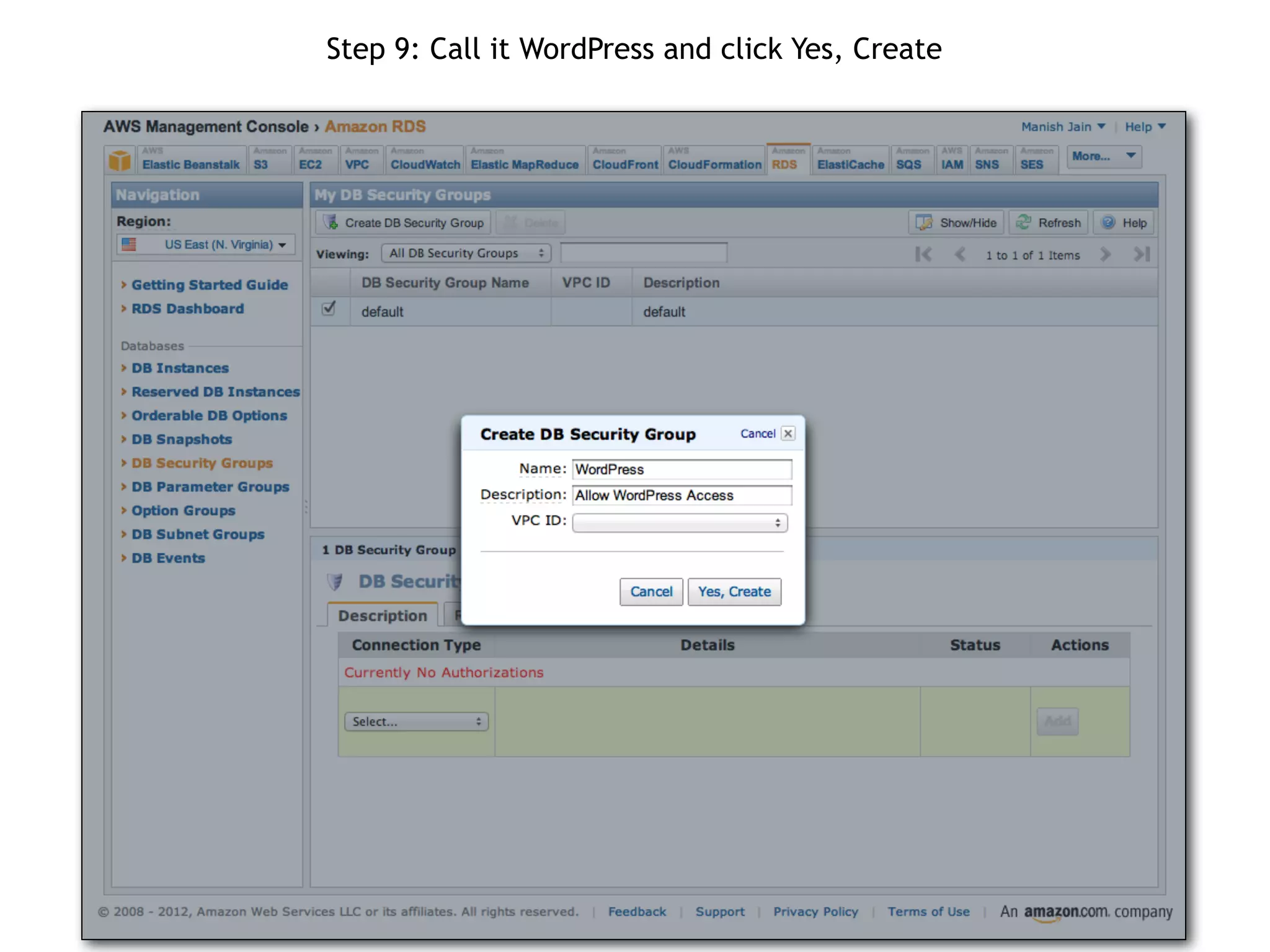
Task: Switch to Elastic Beanstalk service tab
Action: [190, 159]
